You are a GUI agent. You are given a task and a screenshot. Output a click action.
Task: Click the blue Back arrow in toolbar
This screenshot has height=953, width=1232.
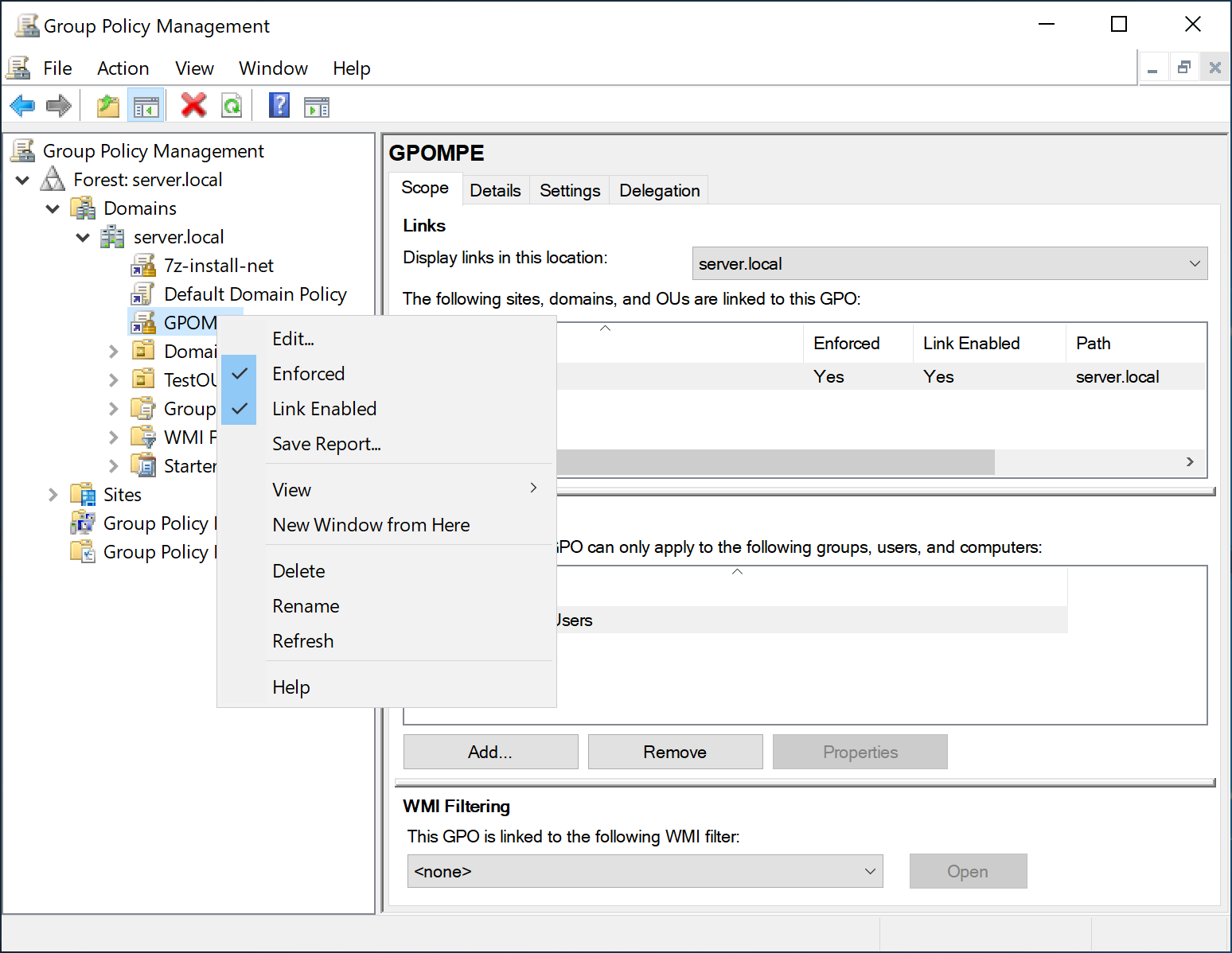[x=22, y=105]
